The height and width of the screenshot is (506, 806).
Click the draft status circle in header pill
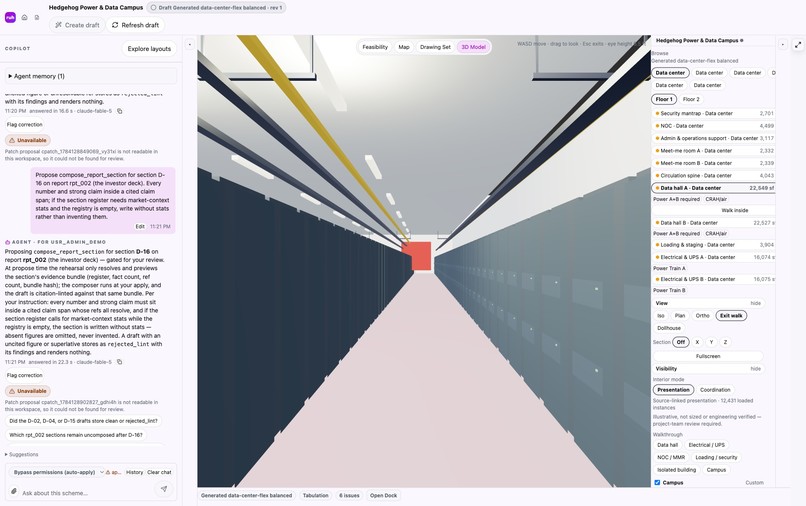[x=153, y=8]
